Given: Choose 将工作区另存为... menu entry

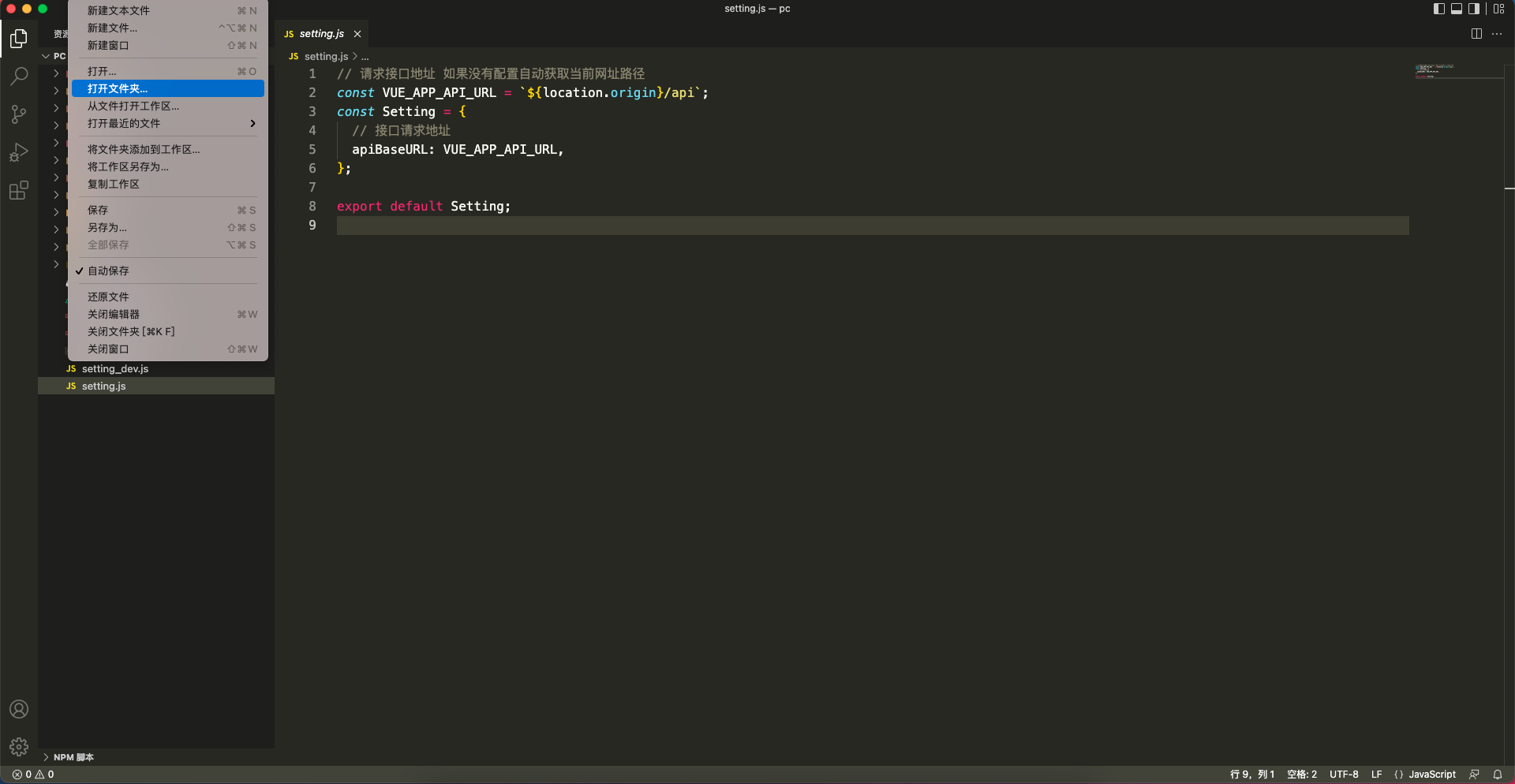Looking at the screenshot, I should [x=166, y=167].
